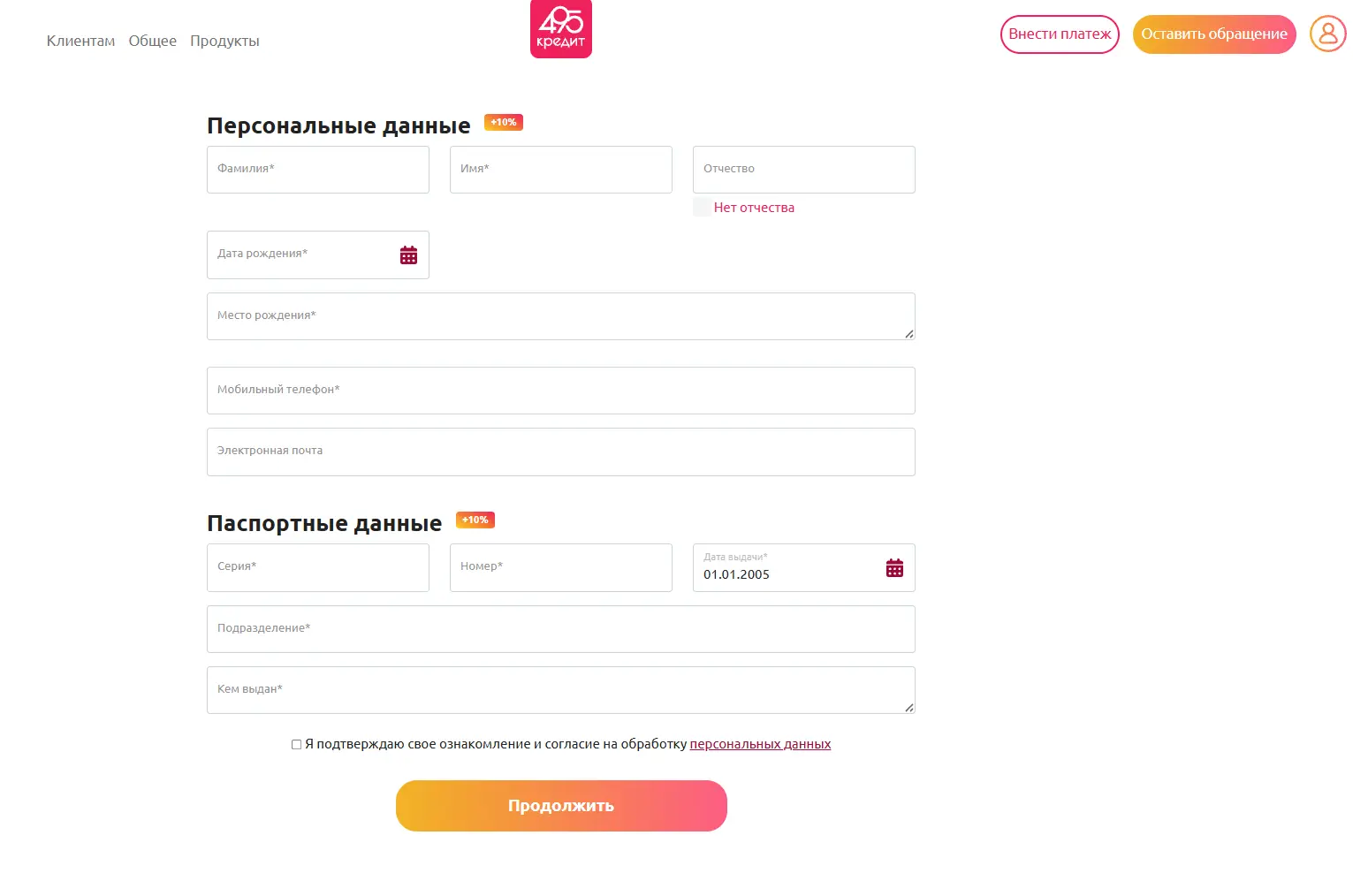Grab the Кем выдан resize handle
Viewport: 1353px width, 896px height.
tap(909, 708)
